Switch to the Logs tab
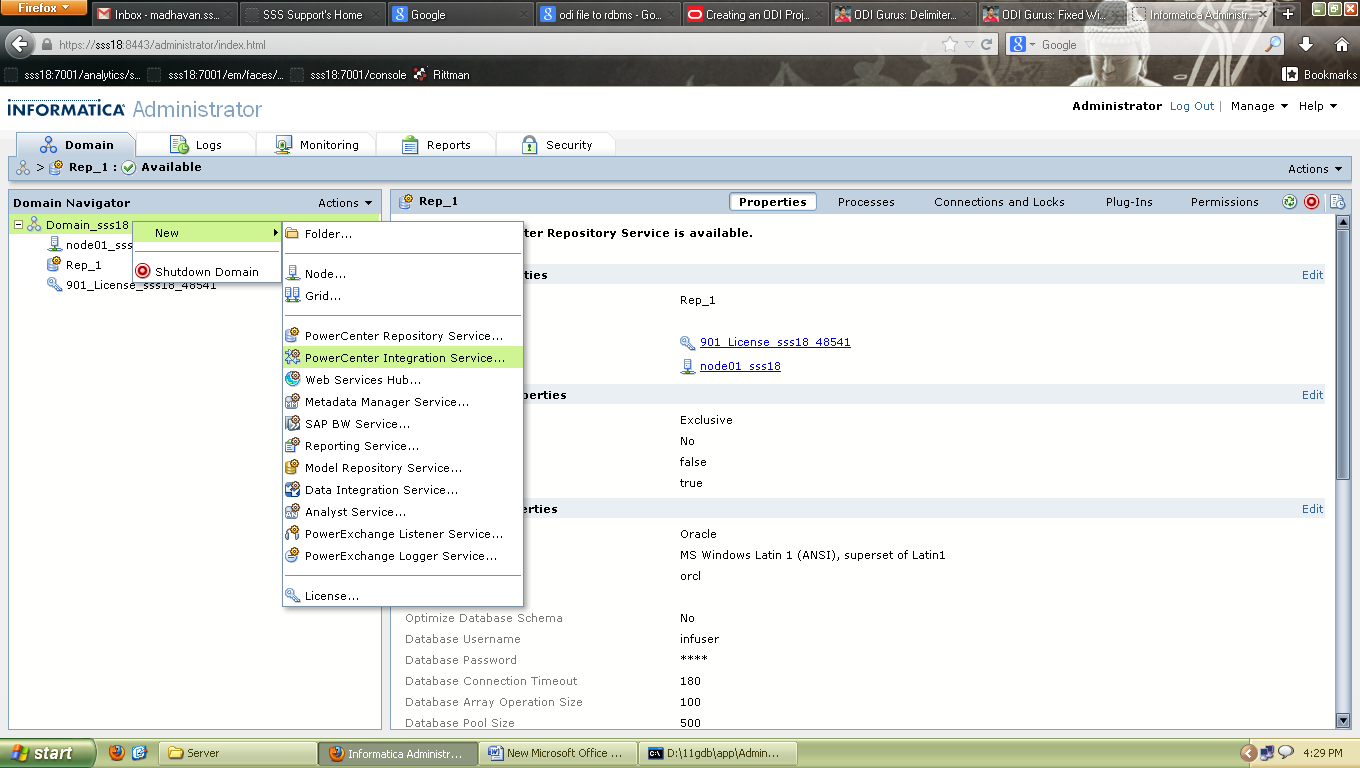1360x768 pixels. (196, 145)
